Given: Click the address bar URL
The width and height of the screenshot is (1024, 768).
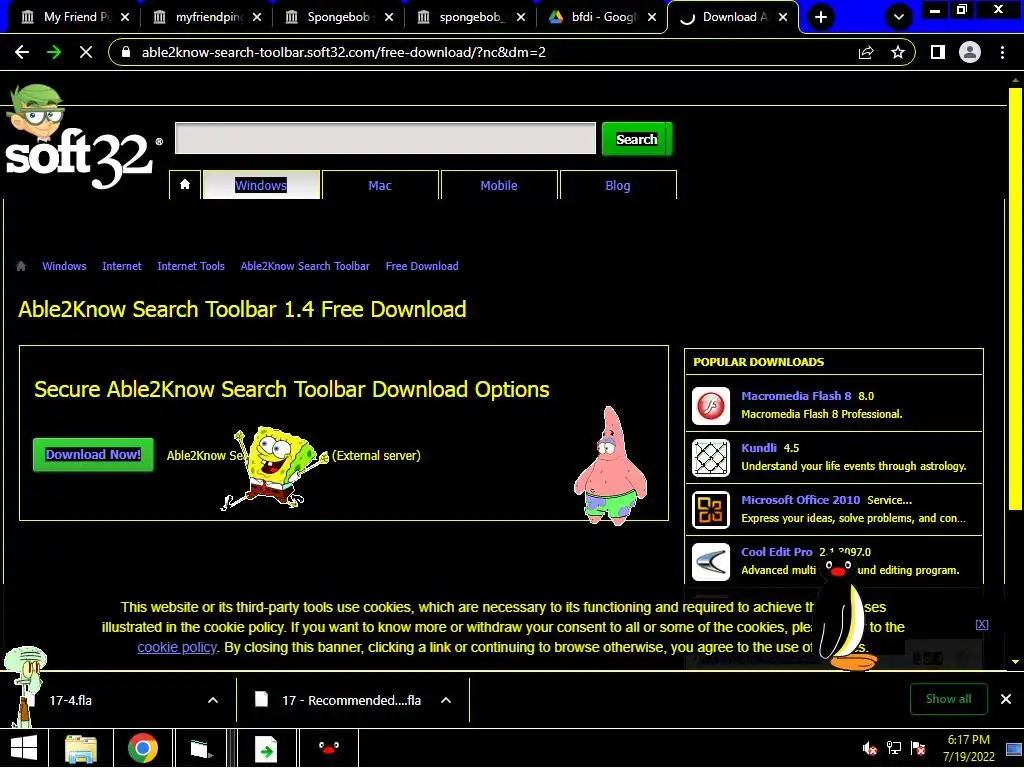Looking at the screenshot, I should (344, 52).
